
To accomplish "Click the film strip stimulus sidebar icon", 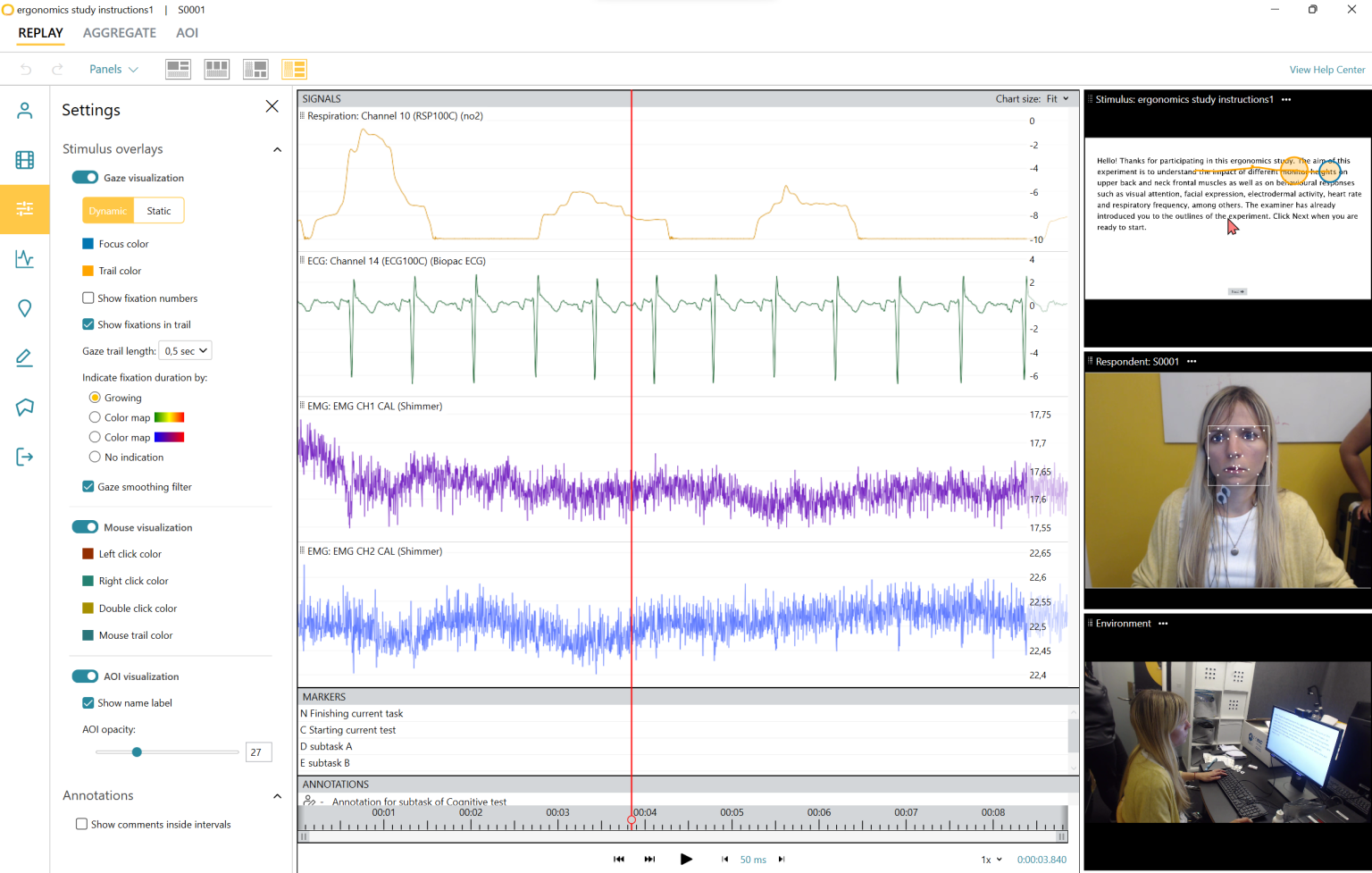I will tap(24, 160).
